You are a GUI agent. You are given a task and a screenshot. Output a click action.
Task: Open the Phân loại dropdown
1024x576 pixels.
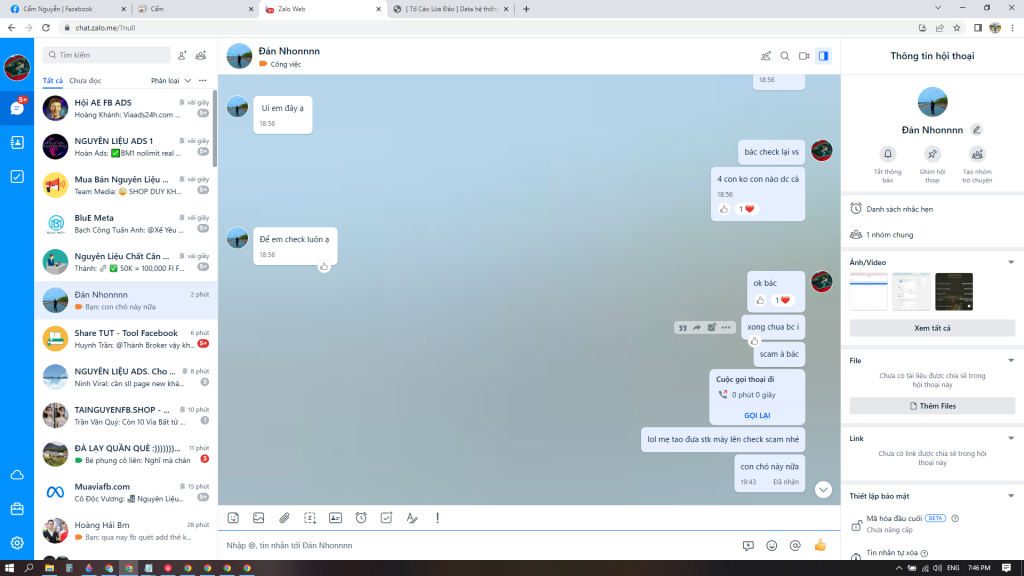coord(171,80)
